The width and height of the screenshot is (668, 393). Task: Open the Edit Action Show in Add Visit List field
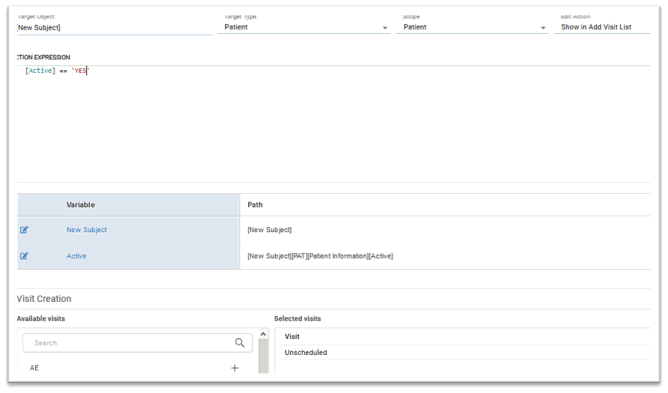(x=602, y=27)
